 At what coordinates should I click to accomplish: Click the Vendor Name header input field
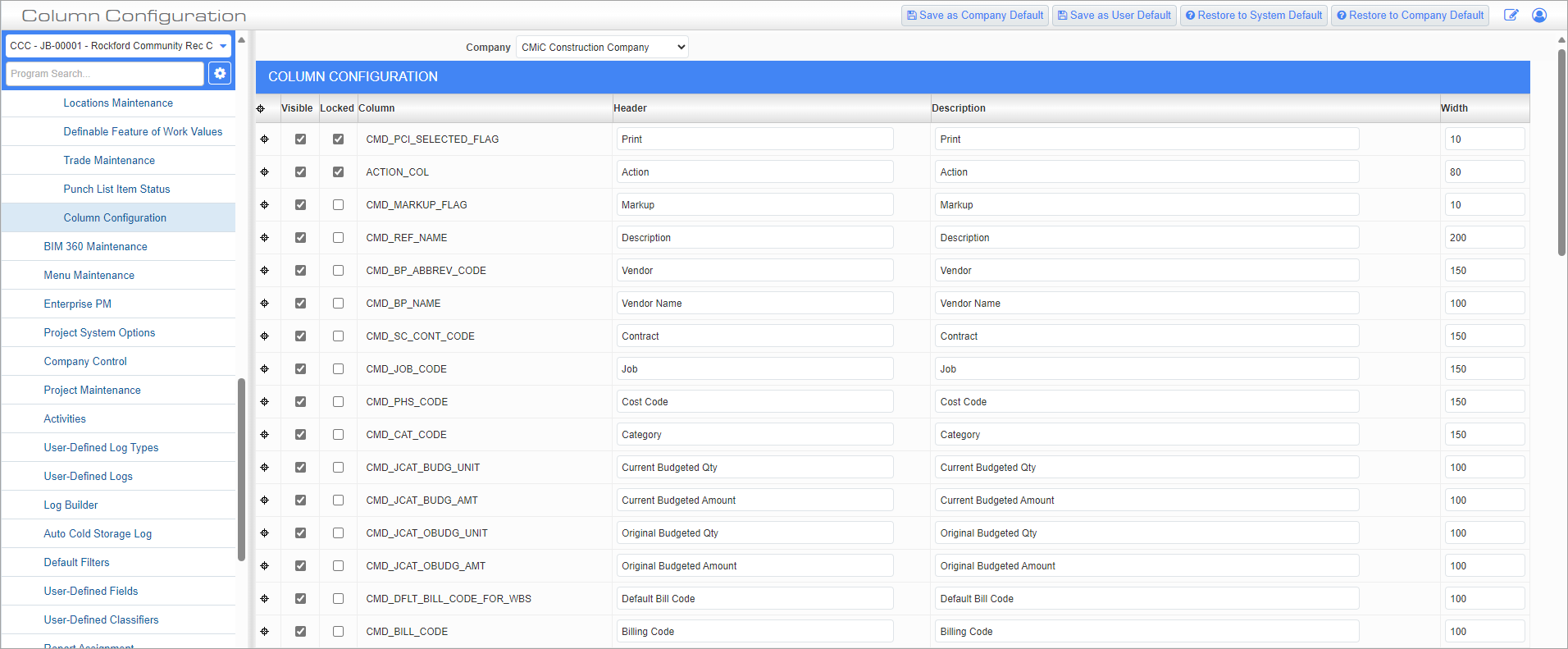coord(754,304)
